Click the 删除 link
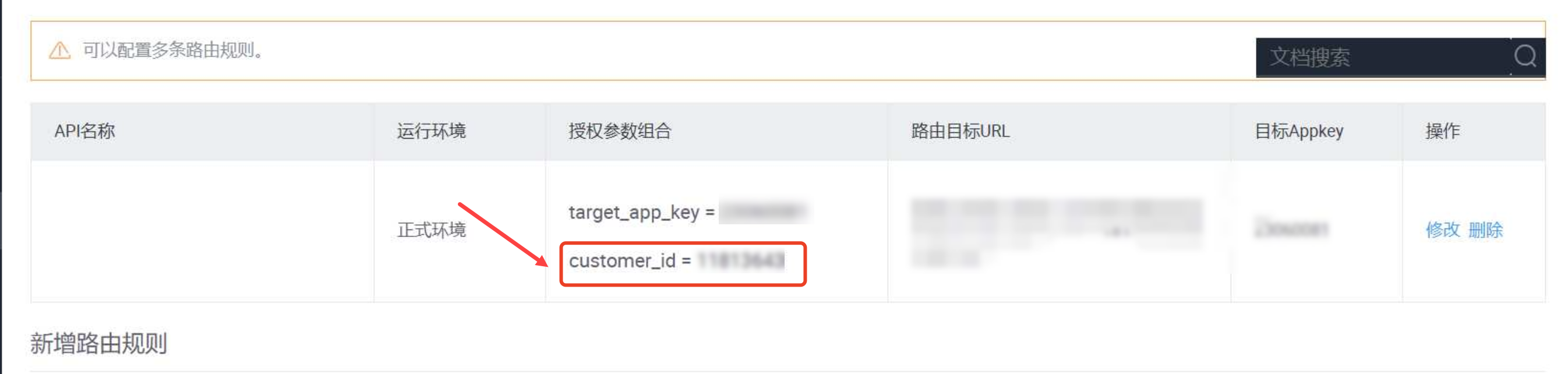The height and width of the screenshot is (374, 1568). (x=1485, y=230)
